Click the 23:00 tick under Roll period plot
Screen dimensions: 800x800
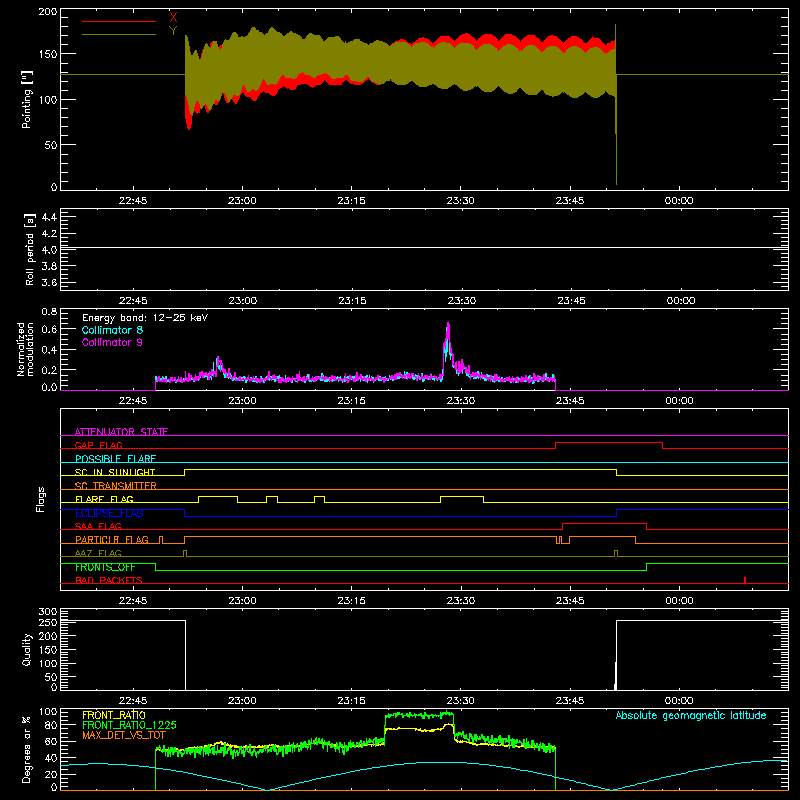click(242, 301)
